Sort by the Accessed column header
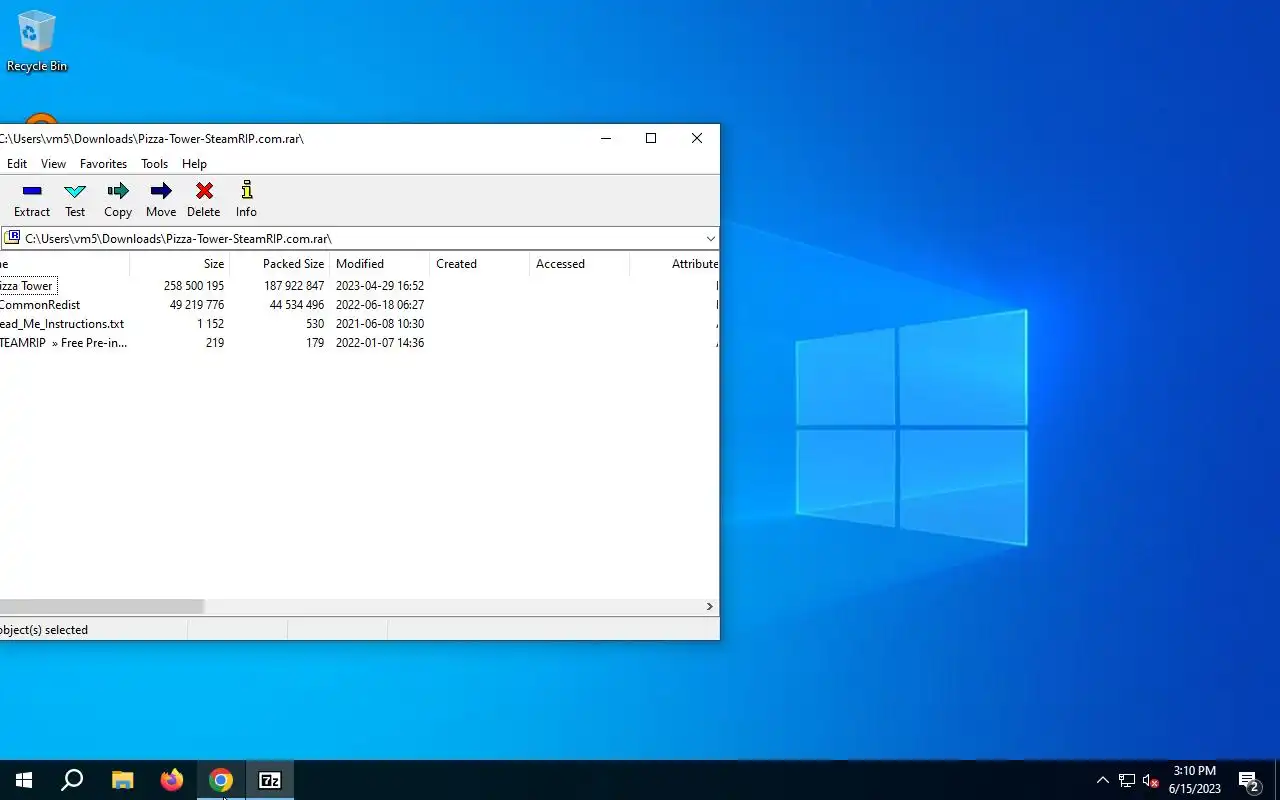The width and height of the screenshot is (1280, 800). tap(580, 264)
